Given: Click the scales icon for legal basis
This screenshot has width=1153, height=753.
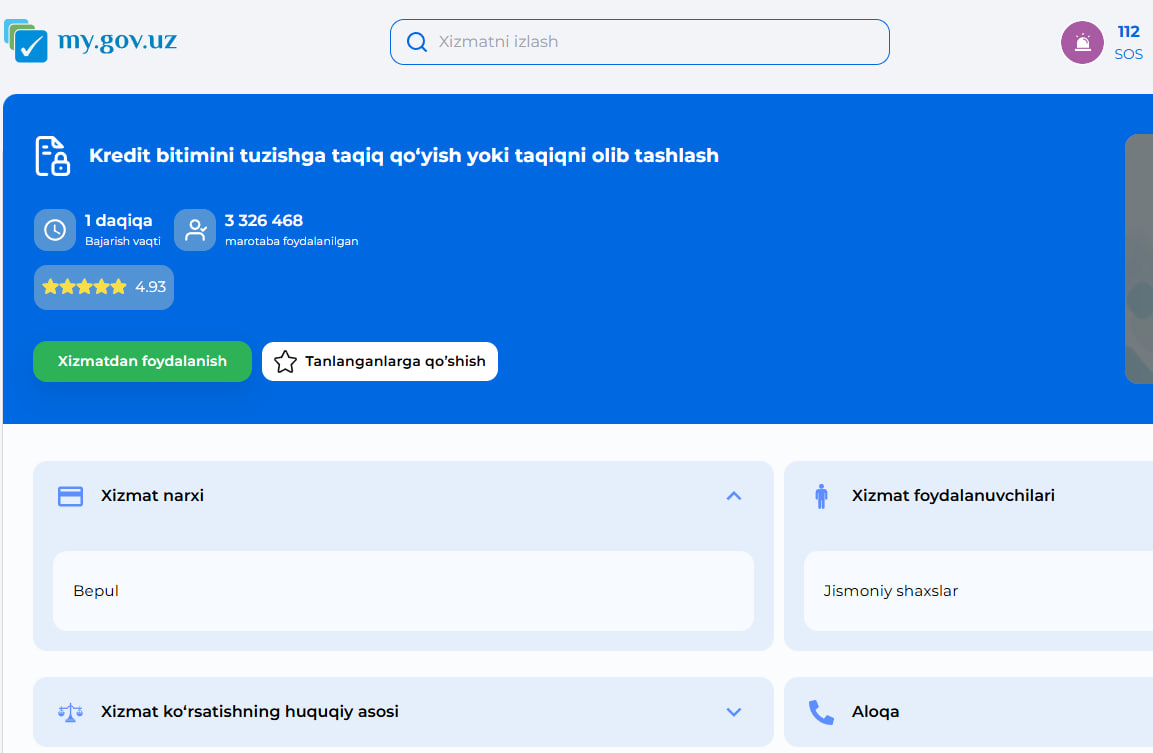Looking at the screenshot, I should pyautogui.click(x=70, y=712).
